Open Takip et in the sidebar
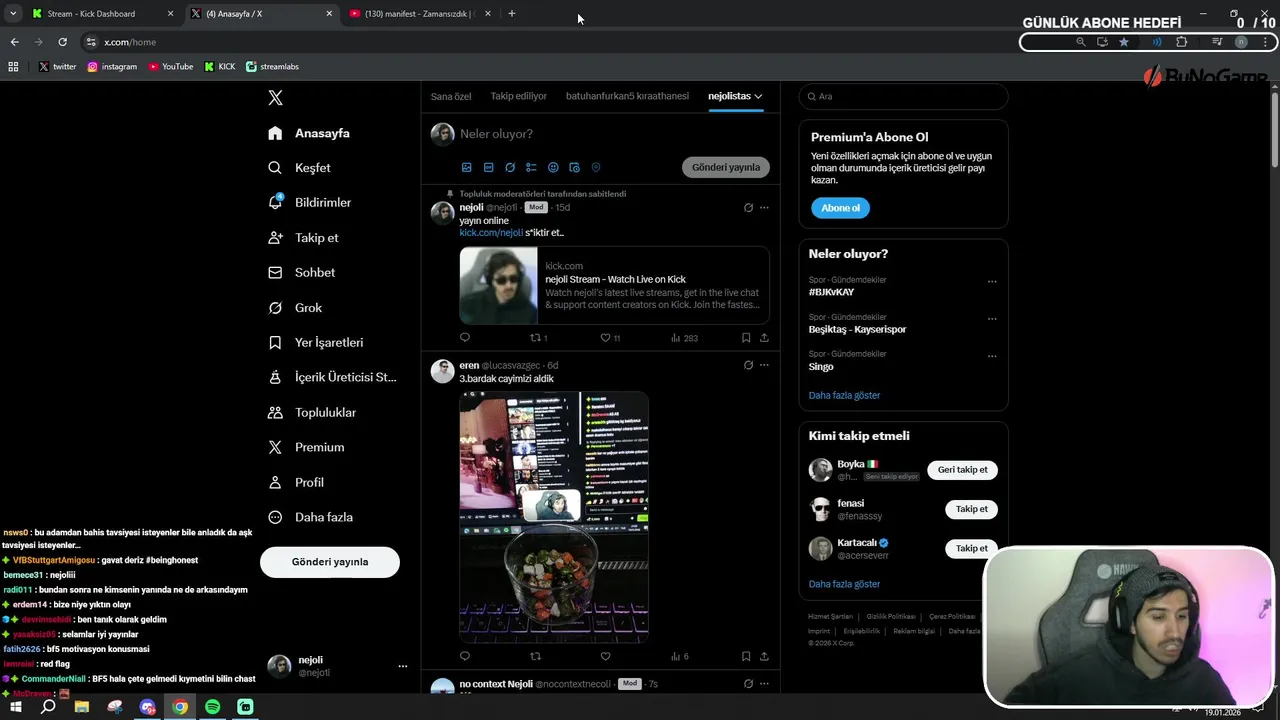Image resolution: width=1280 pixels, height=720 pixels. click(303, 238)
